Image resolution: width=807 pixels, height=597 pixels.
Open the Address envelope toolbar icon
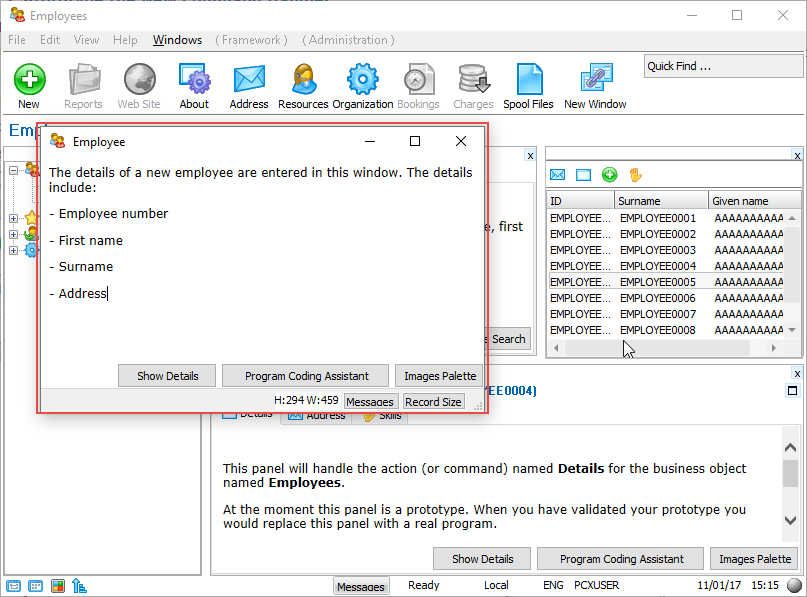point(249,80)
